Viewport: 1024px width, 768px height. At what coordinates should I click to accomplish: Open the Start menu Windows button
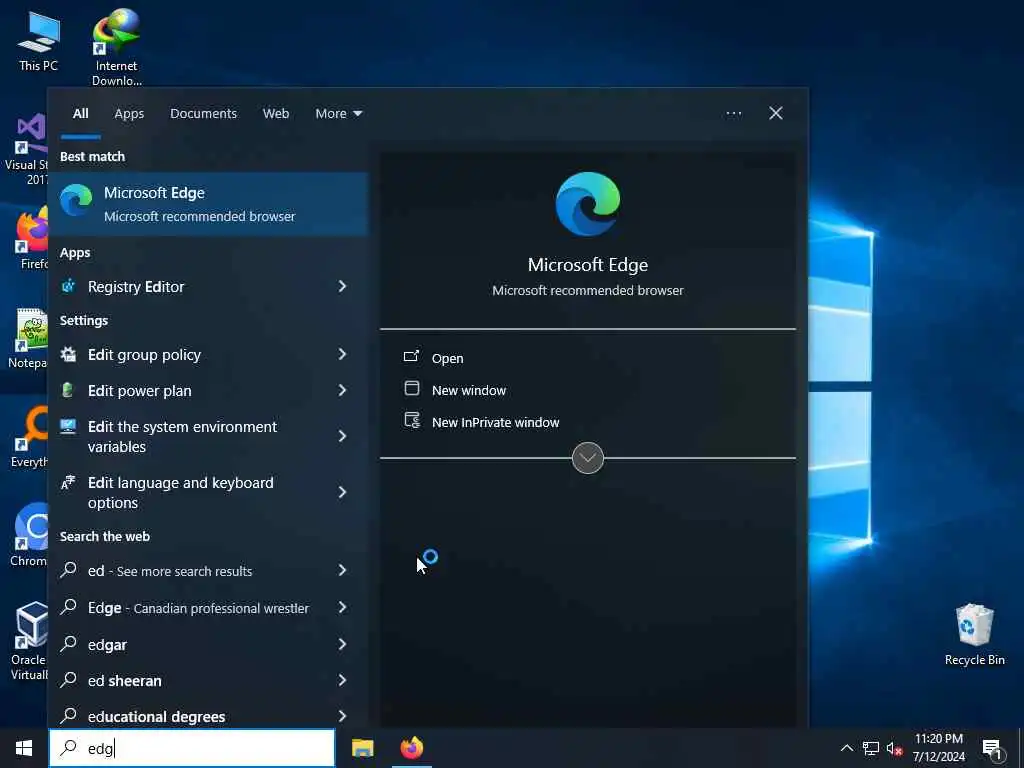[x=24, y=748]
